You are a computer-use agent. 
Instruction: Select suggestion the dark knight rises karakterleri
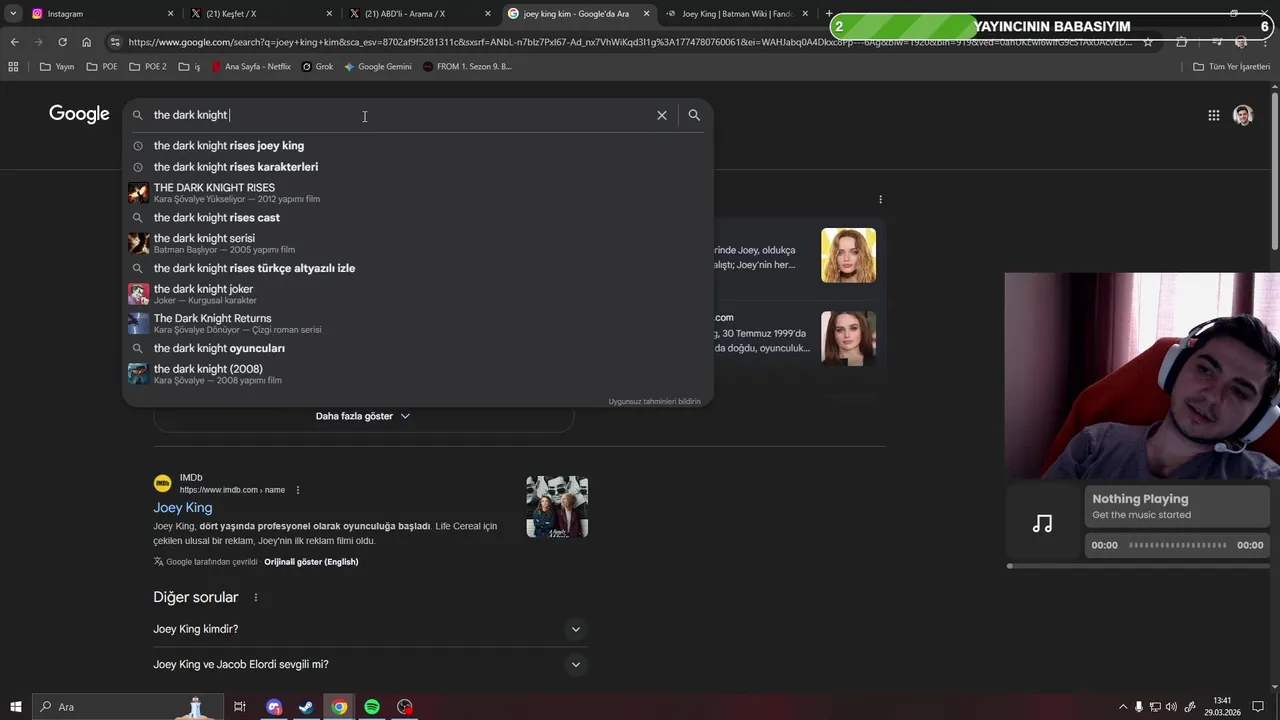(418, 167)
